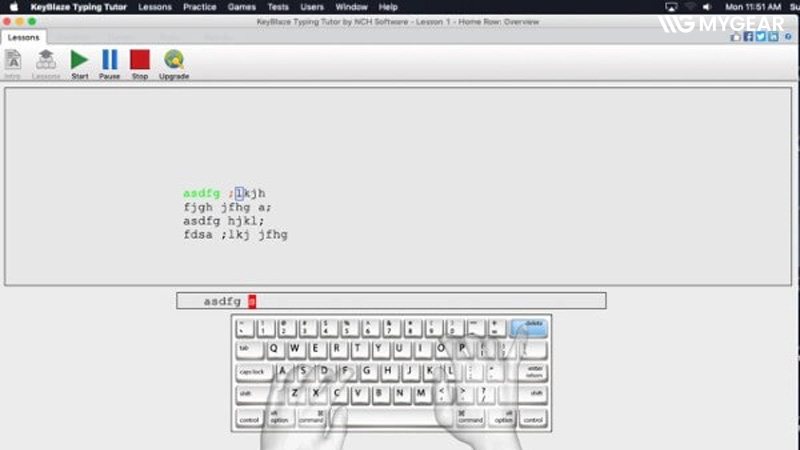Click the Upgrade toolbar icon
The height and width of the screenshot is (450, 800).
click(x=173, y=60)
